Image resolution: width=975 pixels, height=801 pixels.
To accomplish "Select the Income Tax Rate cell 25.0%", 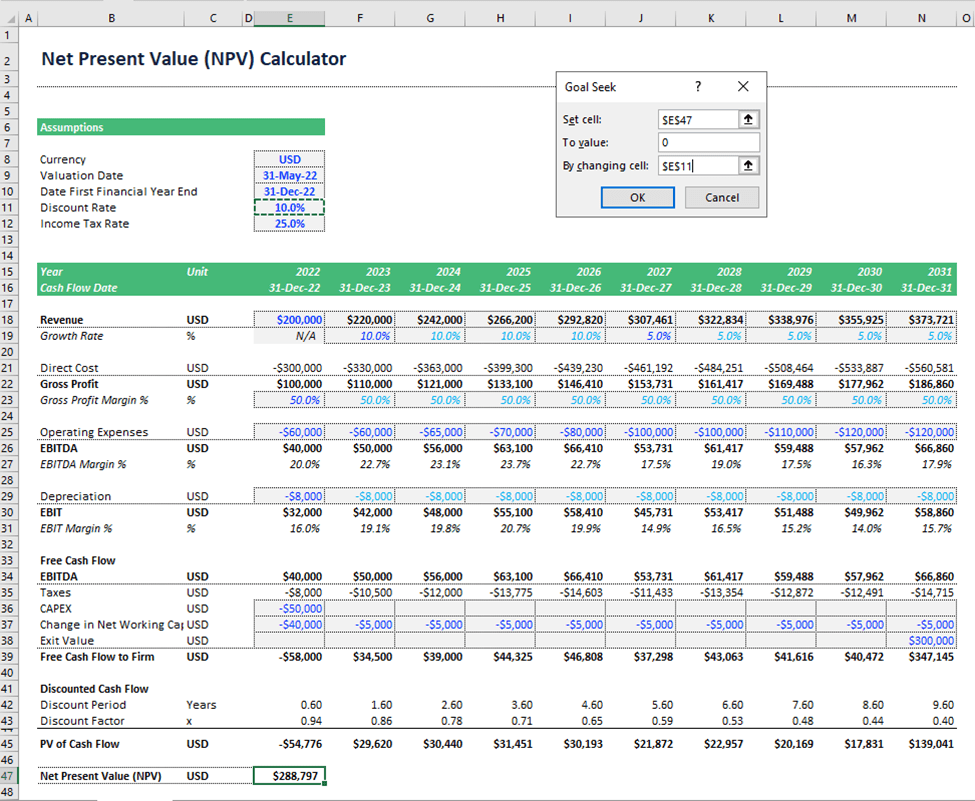I will coord(289,224).
